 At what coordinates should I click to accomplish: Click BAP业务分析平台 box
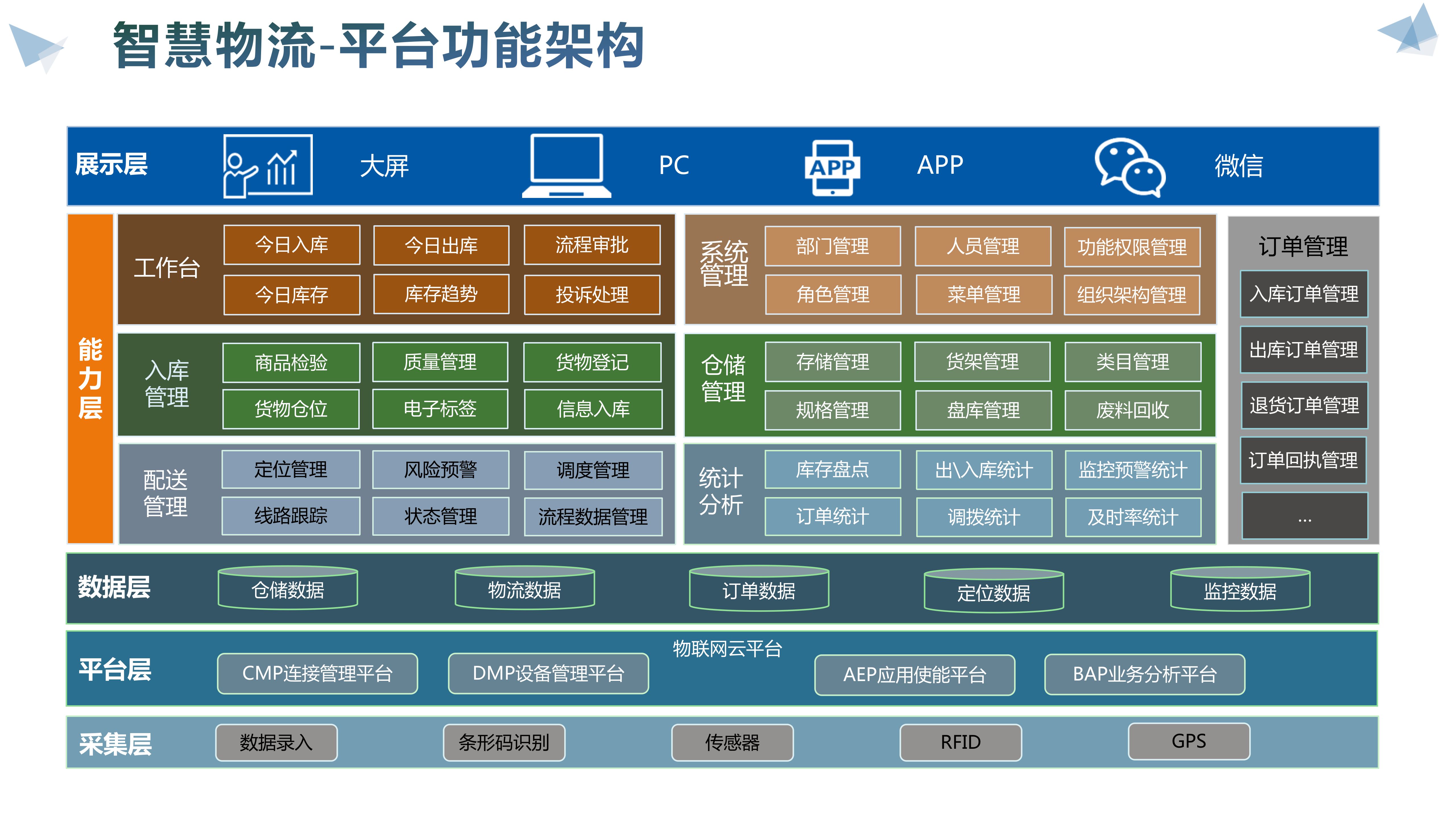[1145, 674]
